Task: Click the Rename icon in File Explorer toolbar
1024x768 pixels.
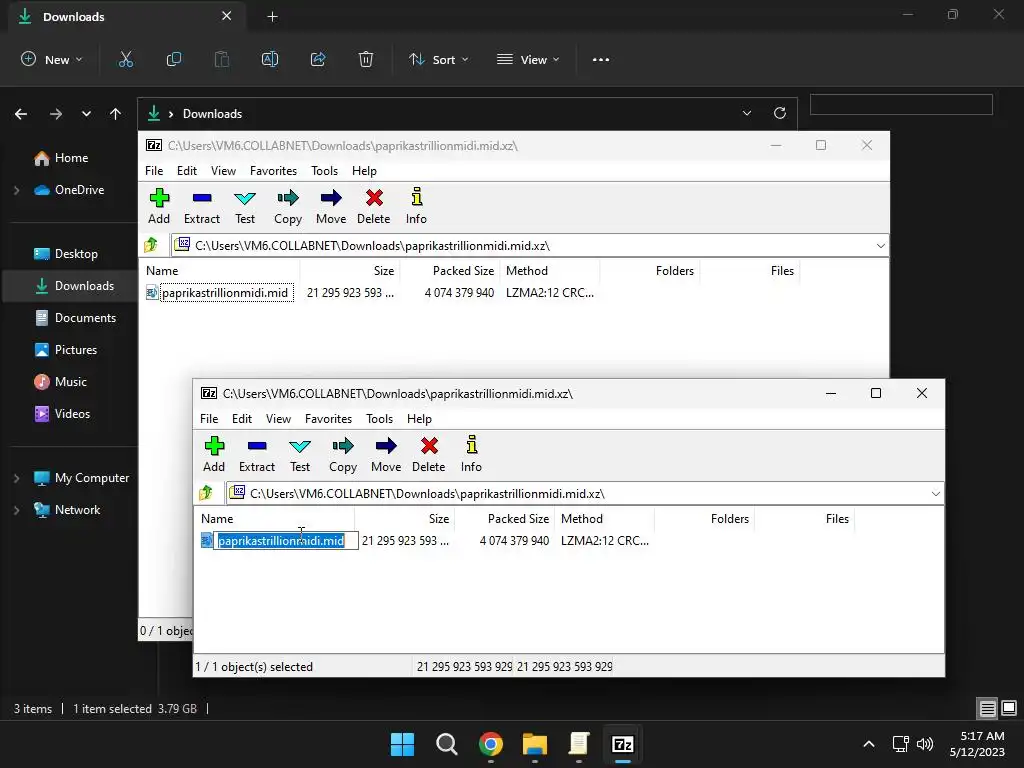Action: pos(270,59)
